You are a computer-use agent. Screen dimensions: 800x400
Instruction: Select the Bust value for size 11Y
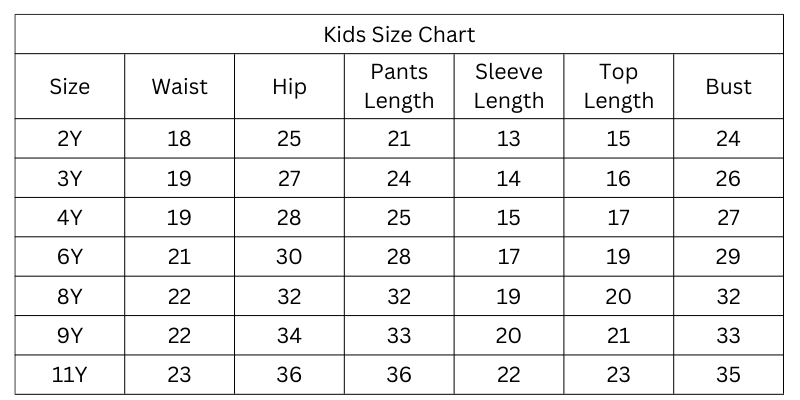[x=728, y=375]
